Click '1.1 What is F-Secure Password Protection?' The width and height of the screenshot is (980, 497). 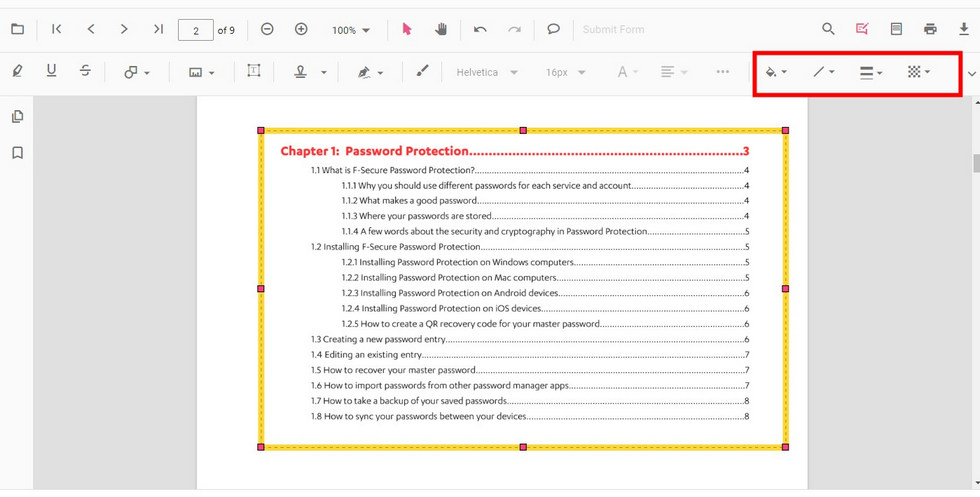click(x=393, y=170)
